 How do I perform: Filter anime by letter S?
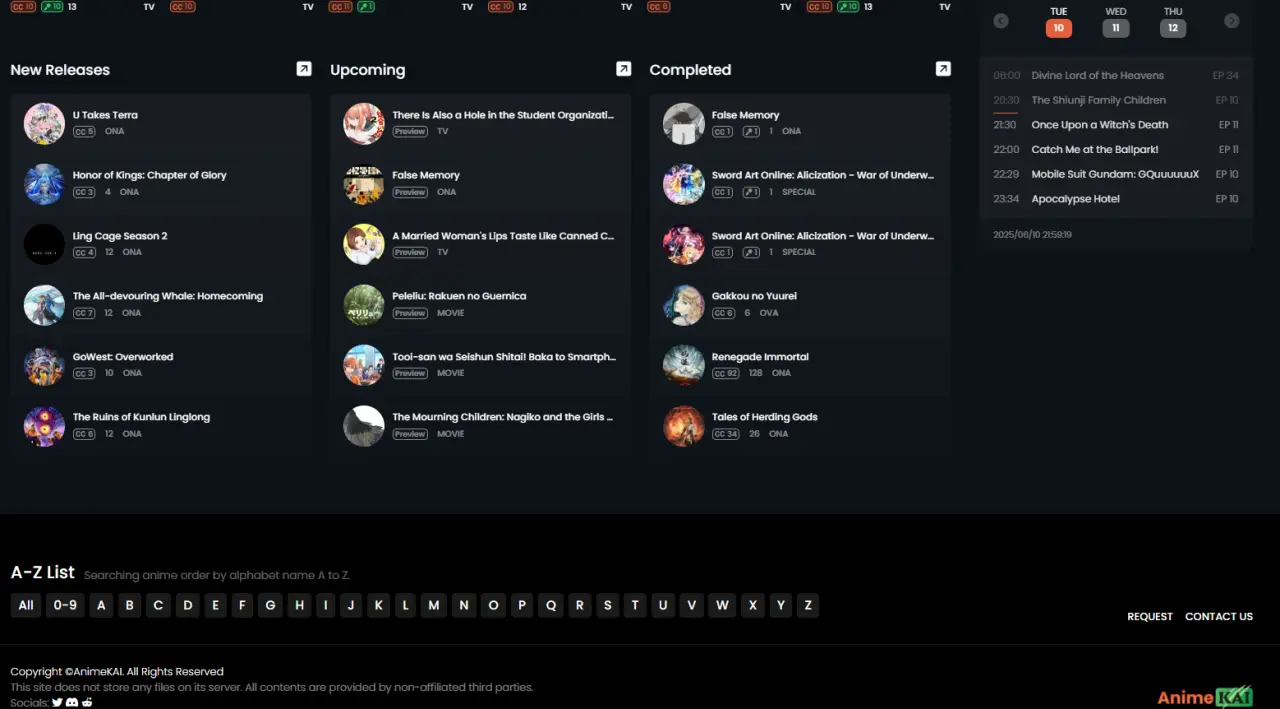607,605
